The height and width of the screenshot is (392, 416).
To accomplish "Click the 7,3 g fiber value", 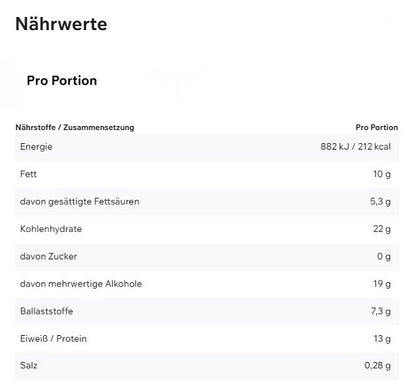I will [x=381, y=311].
